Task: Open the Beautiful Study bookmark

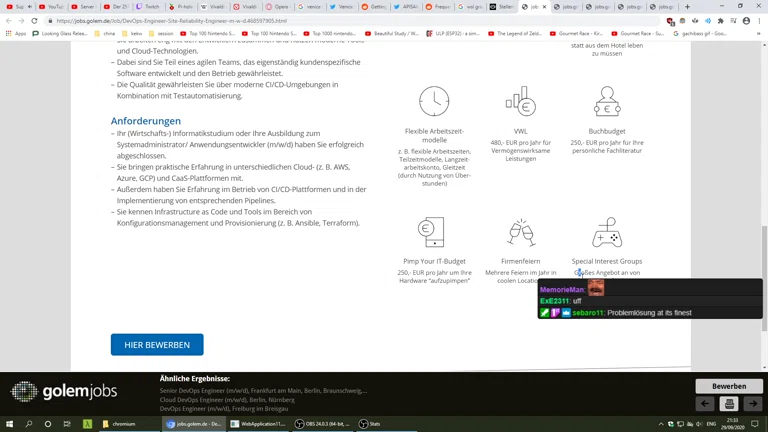Action: pyautogui.click(x=392, y=34)
